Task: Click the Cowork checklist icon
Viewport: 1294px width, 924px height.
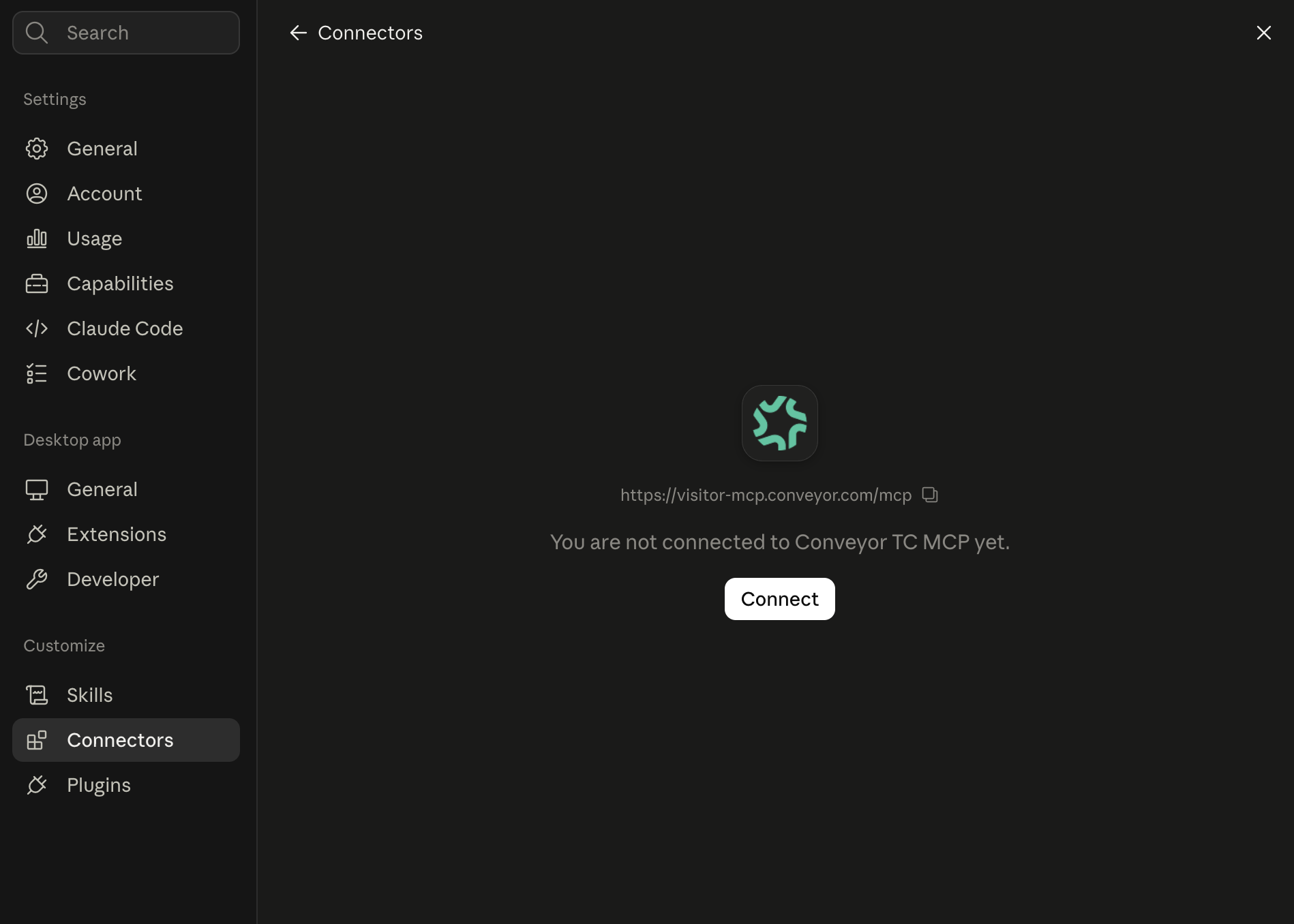Action: tap(37, 373)
